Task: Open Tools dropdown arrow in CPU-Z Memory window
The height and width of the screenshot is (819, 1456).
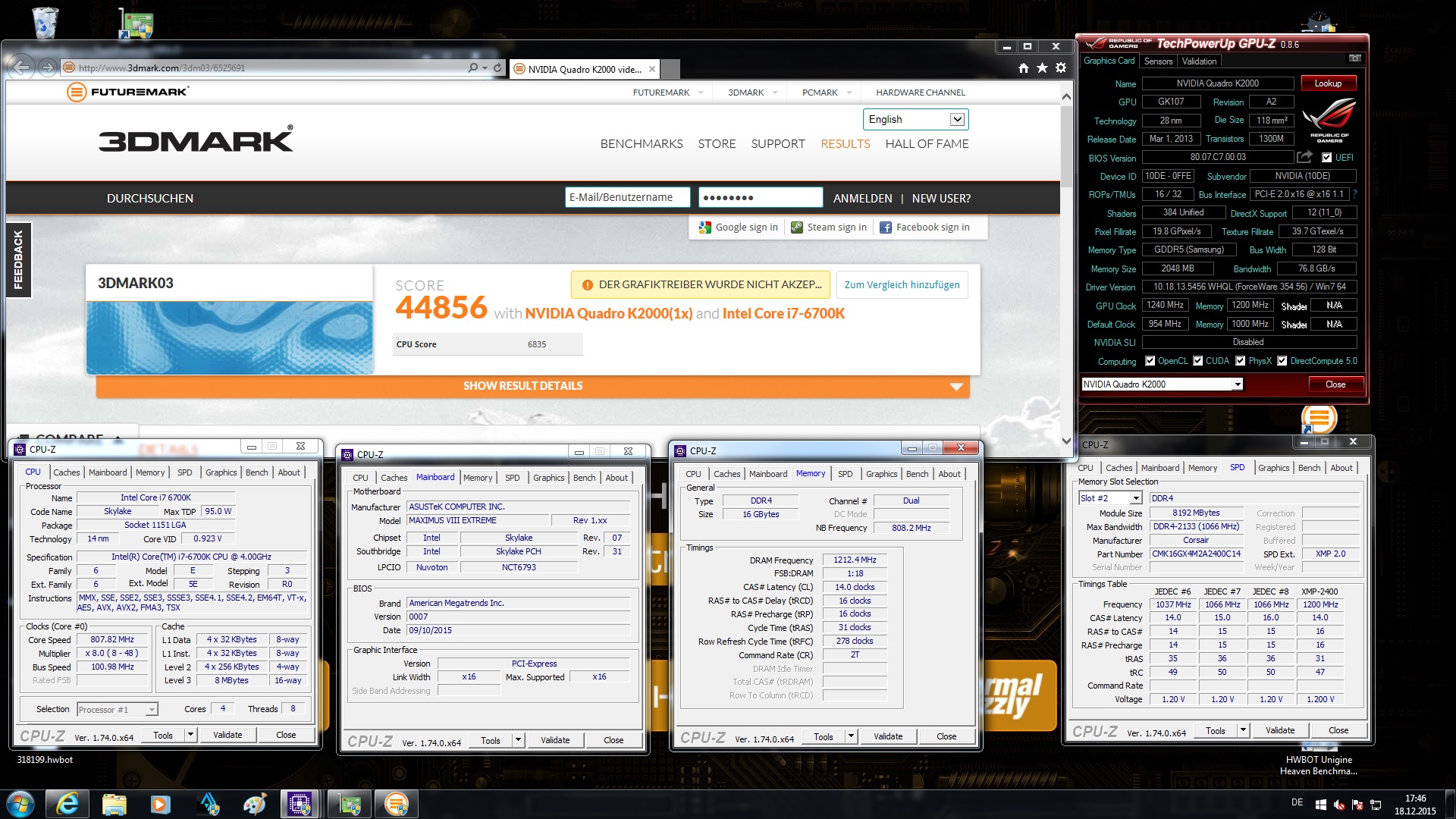Action: coord(851,736)
